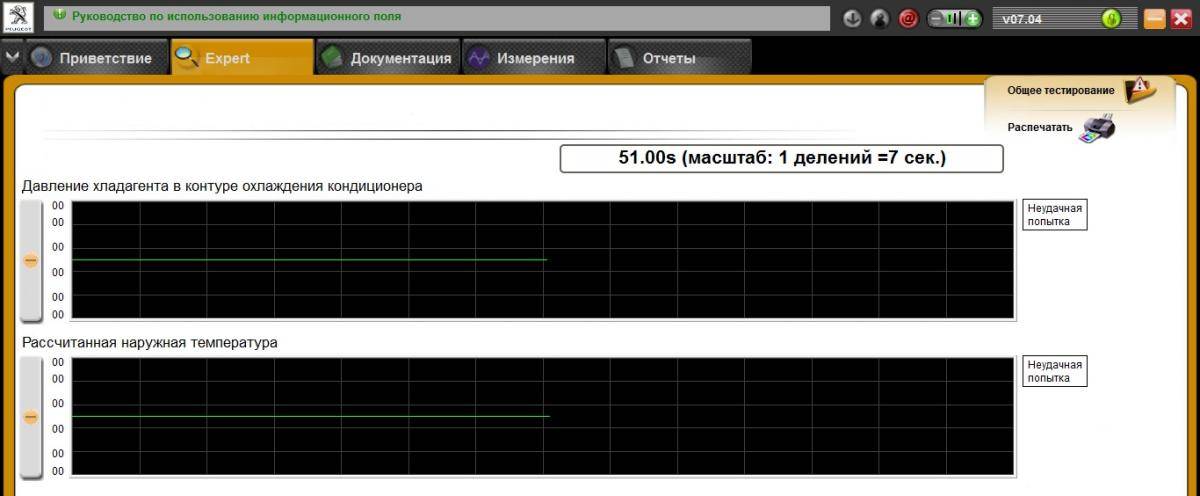
Task: Select the Отчеты tab
Action: (x=668, y=58)
